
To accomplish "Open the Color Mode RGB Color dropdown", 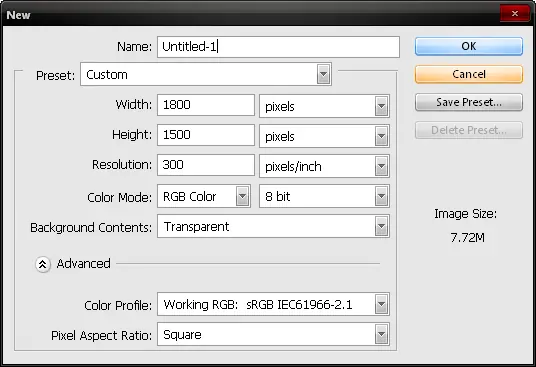I will 204,196.
